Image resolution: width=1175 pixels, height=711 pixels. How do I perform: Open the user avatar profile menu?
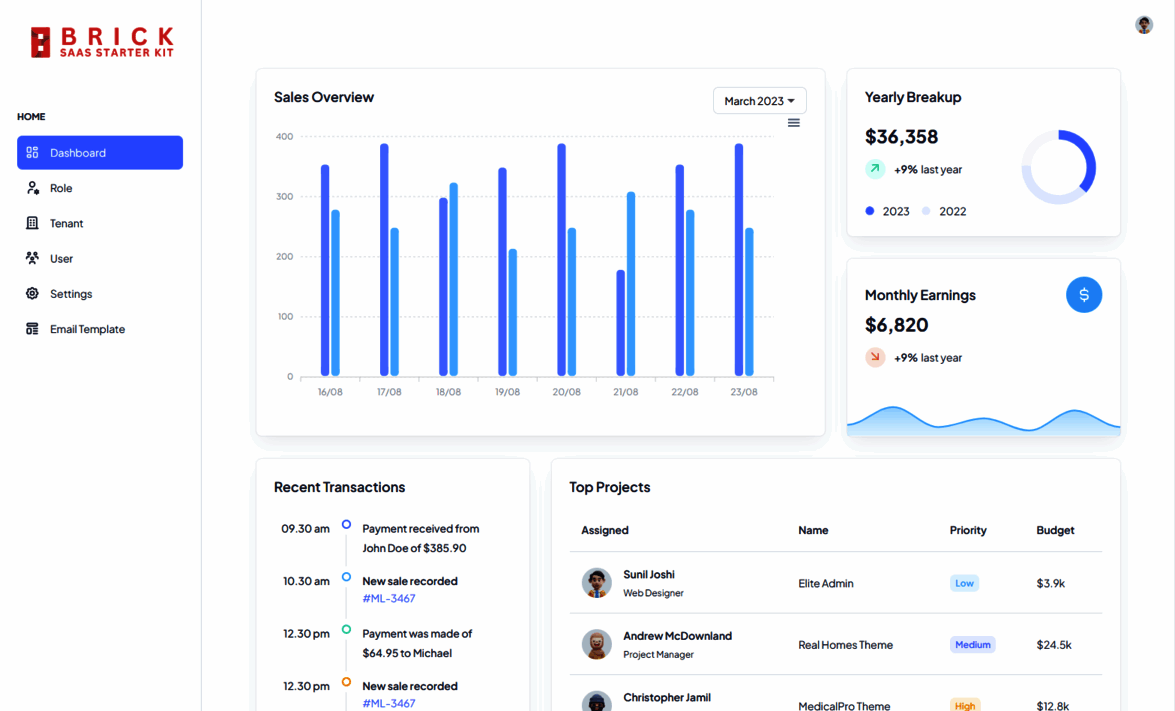1144,25
